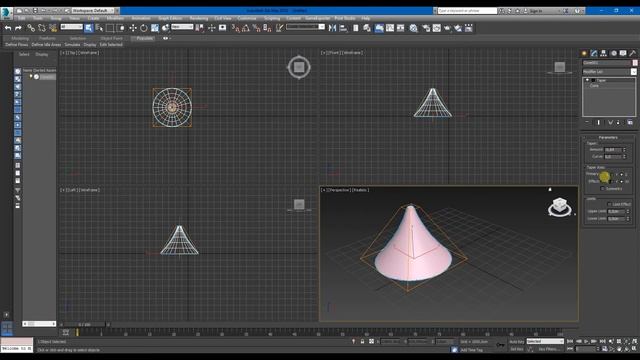
Task: Toggle the Angle Snap icon
Action: 246,28
